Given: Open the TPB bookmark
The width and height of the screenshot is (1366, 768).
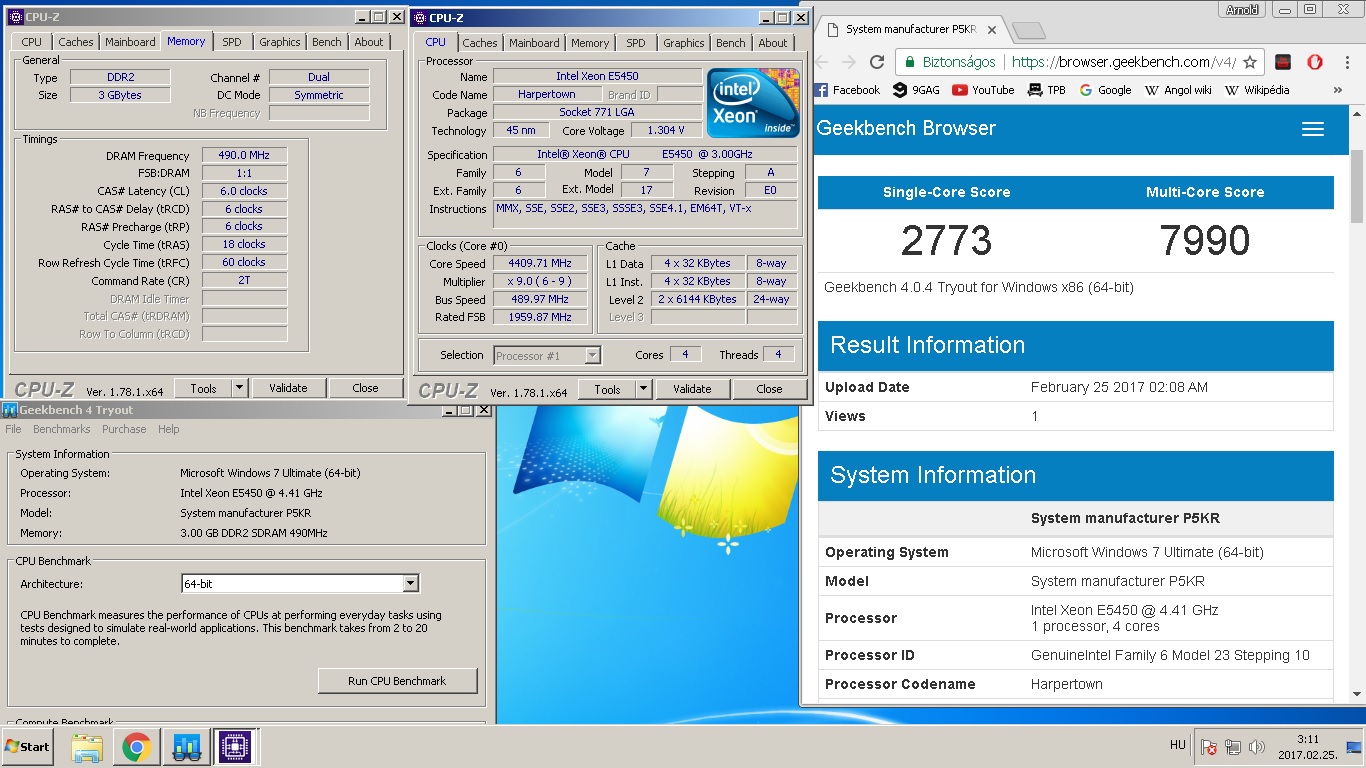Looking at the screenshot, I should click(1047, 90).
